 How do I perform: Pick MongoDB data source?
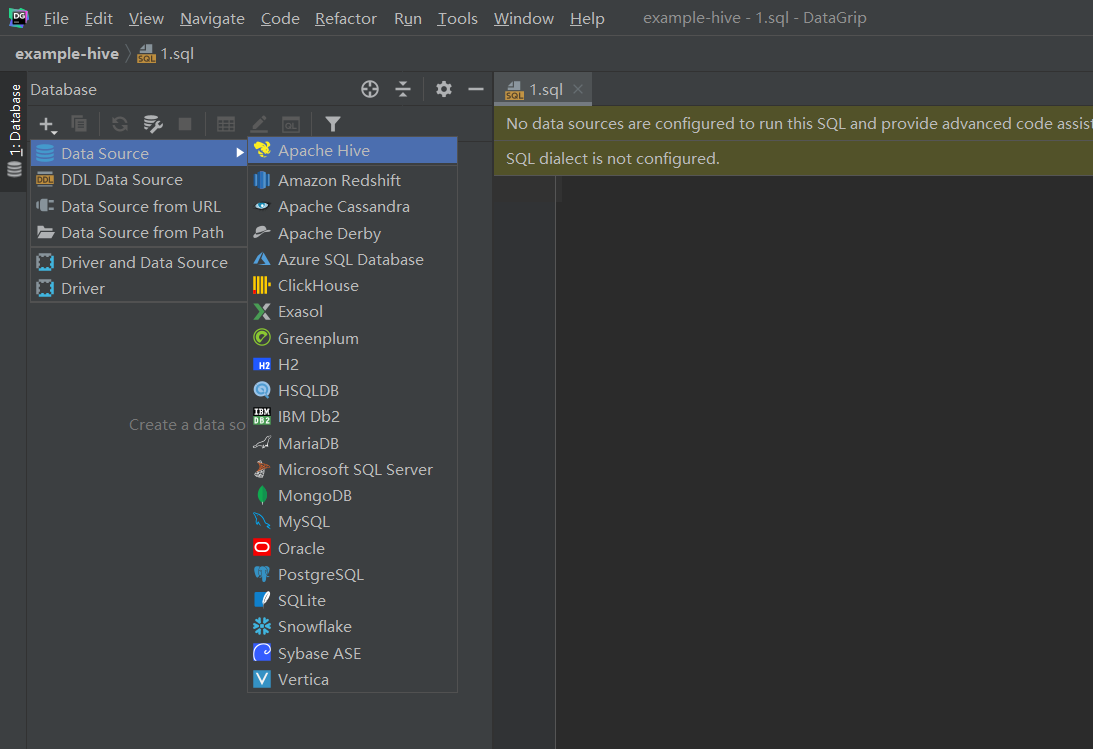(x=353, y=495)
